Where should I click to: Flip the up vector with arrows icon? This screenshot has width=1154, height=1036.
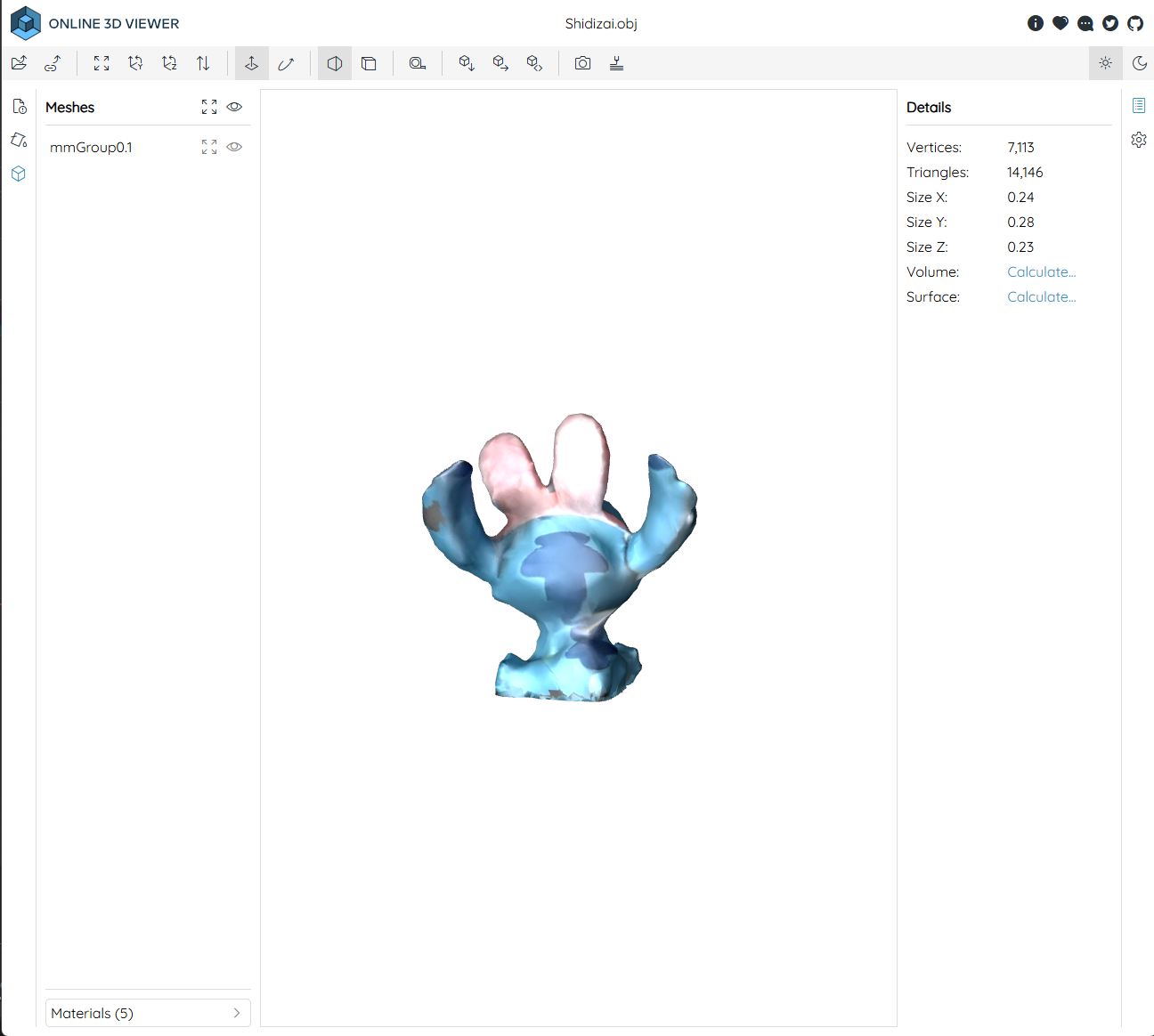click(203, 63)
